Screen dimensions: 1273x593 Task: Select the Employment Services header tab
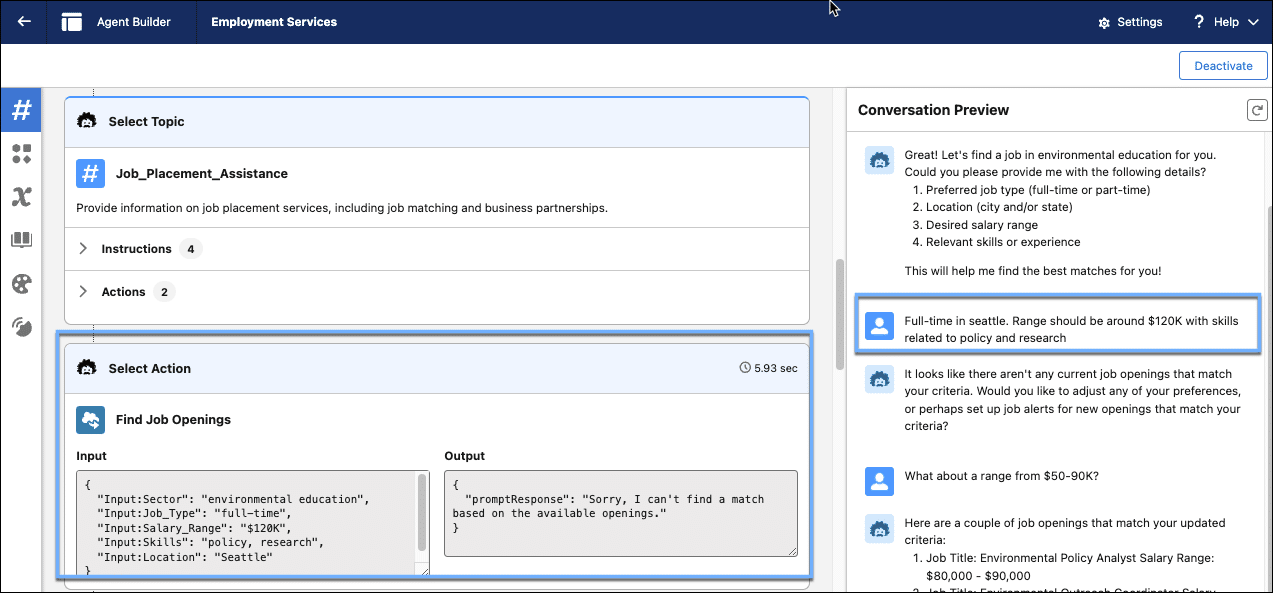coord(274,22)
